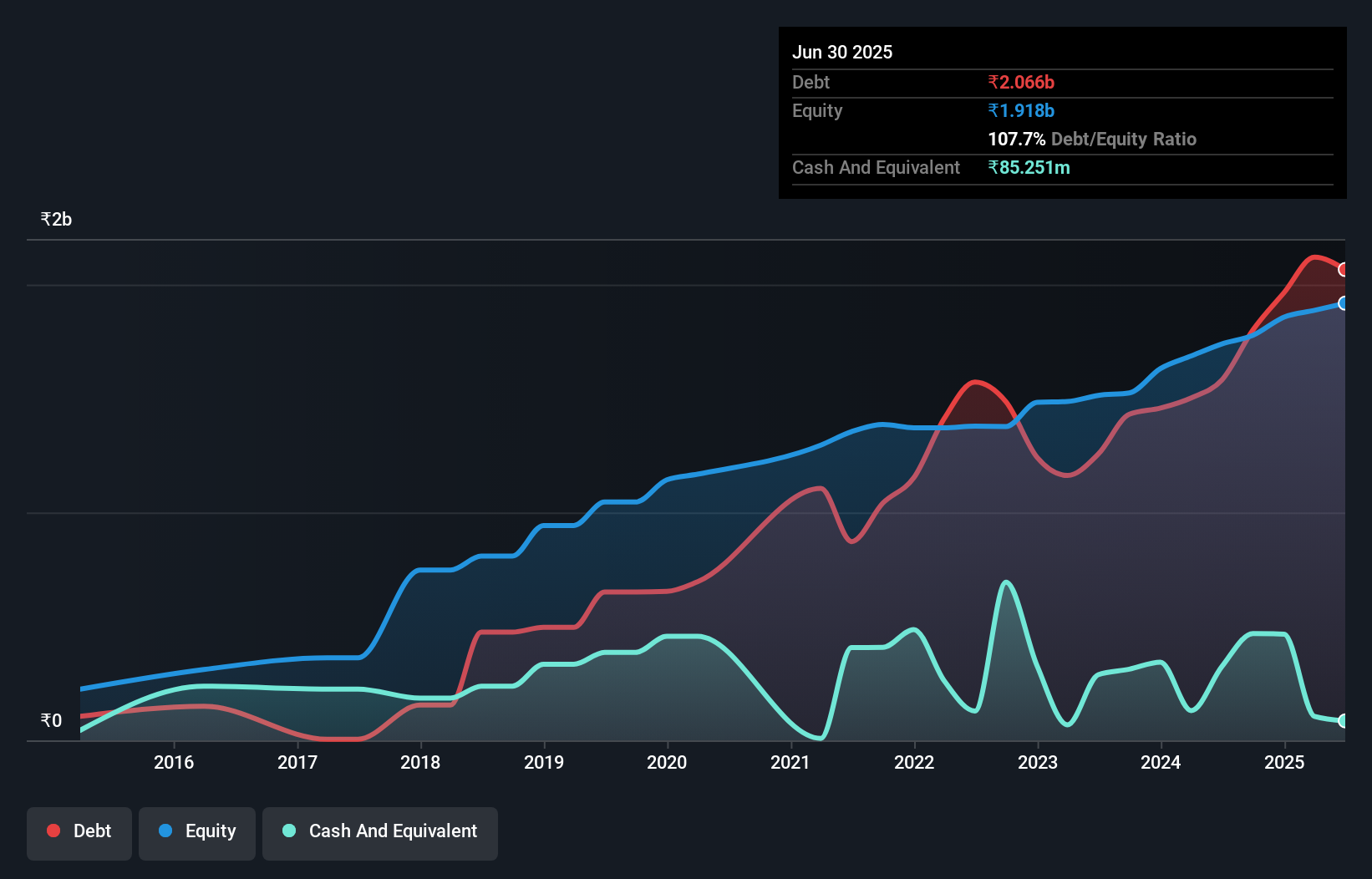Viewport: 1372px width, 879px height.
Task: Toggle the Equity series legend item
Action: tap(196, 831)
